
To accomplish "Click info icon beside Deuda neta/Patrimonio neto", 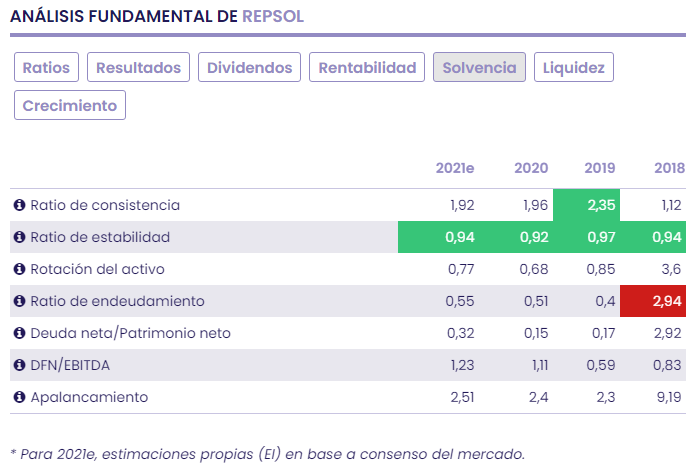I will click(19, 333).
